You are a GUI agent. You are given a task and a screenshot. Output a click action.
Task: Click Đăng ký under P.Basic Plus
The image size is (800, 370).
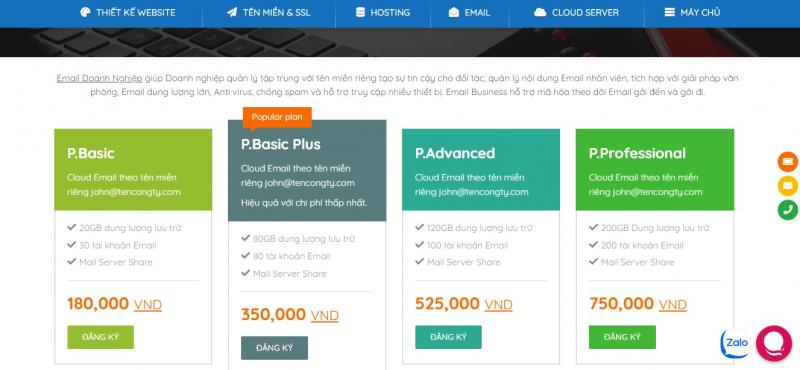tap(274, 348)
